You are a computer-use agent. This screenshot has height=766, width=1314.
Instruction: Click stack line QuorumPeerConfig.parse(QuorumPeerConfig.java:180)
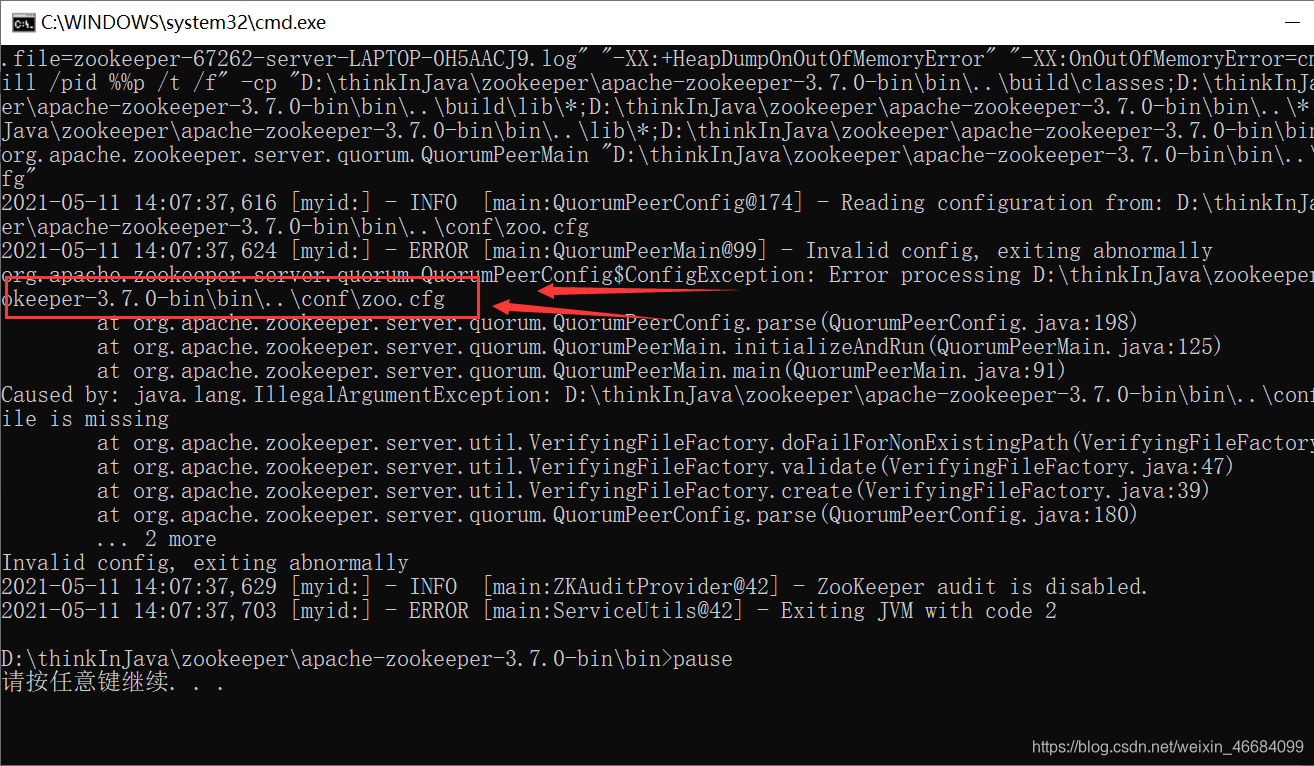click(618, 515)
